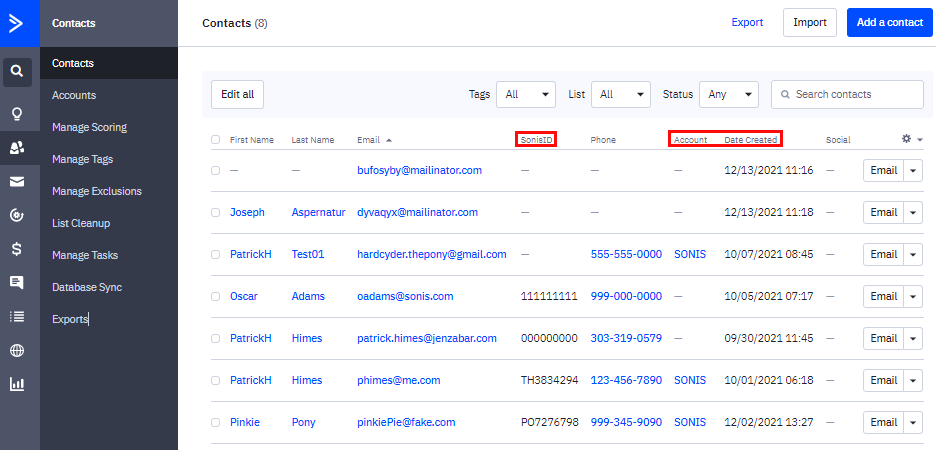
Task: Click the lightbulb icon in sidebar
Action: (x=16, y=113)
